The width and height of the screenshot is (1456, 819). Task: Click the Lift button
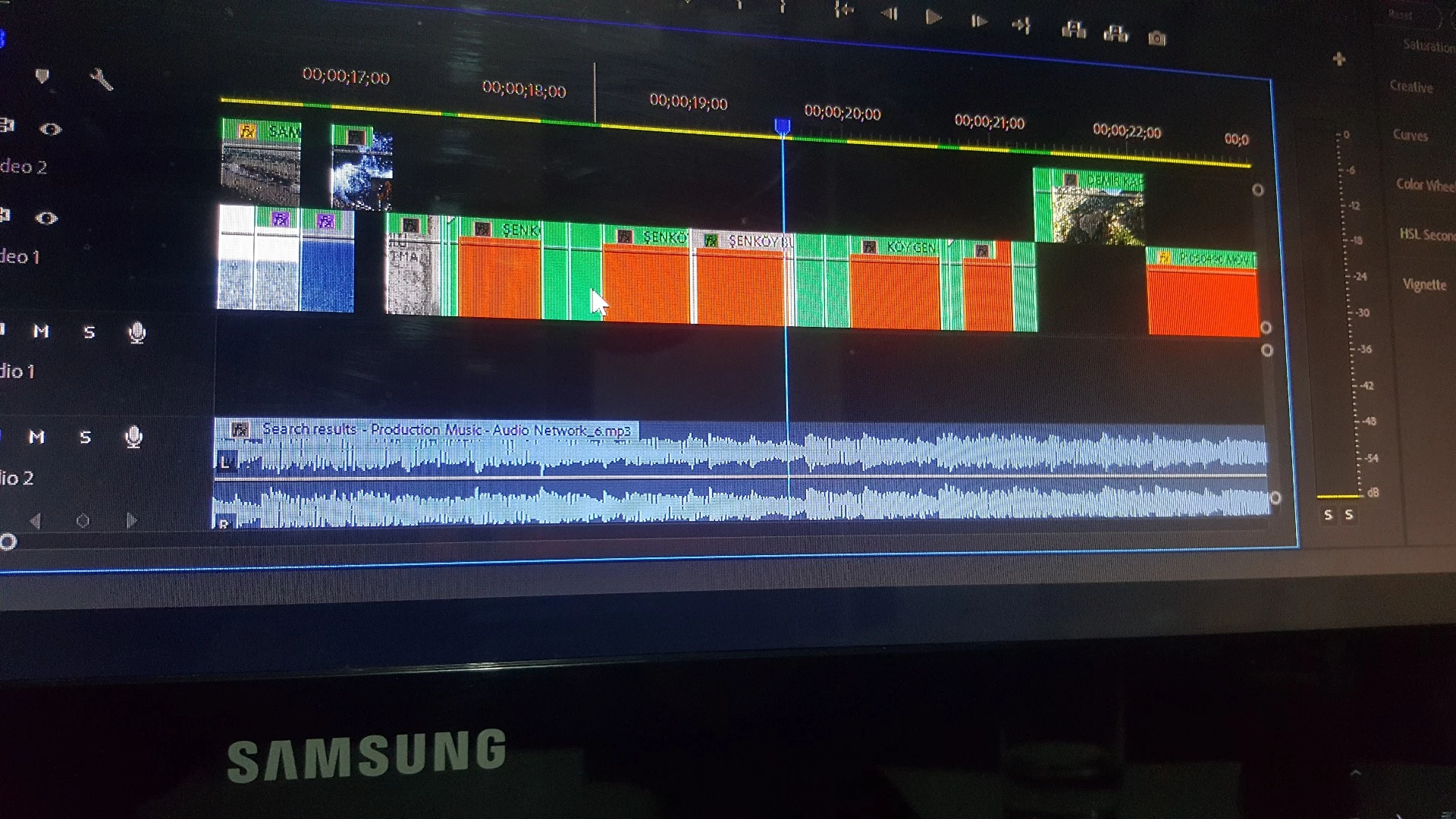(x=1073, y=30)
